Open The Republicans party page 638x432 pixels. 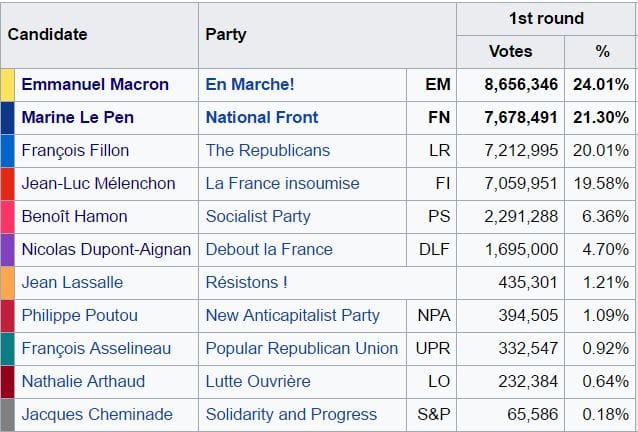click(x=267, y=150)
